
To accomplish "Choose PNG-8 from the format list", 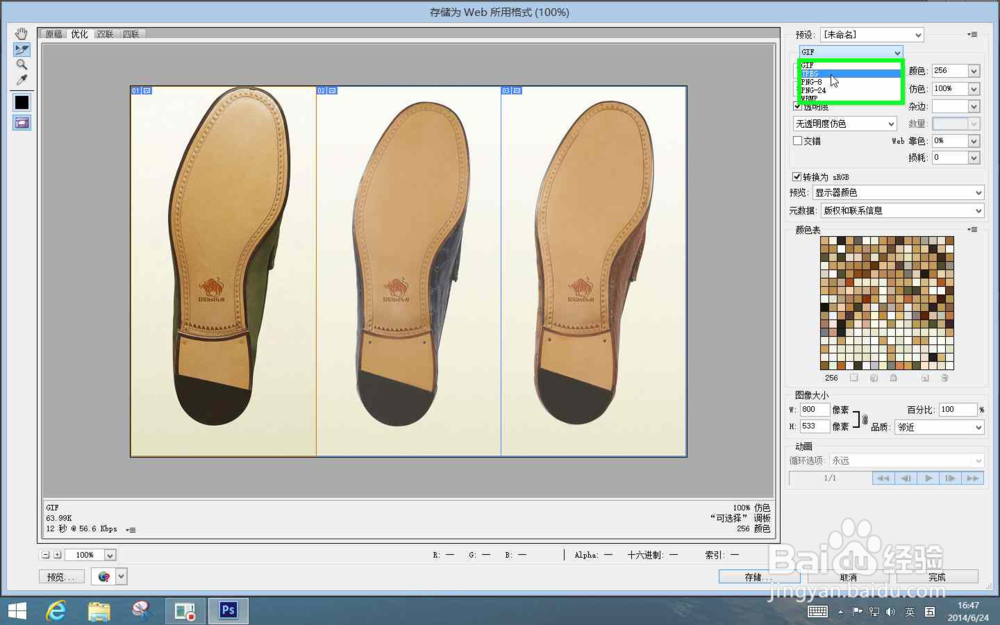I will pyautogui.click(x=851, y=82).
